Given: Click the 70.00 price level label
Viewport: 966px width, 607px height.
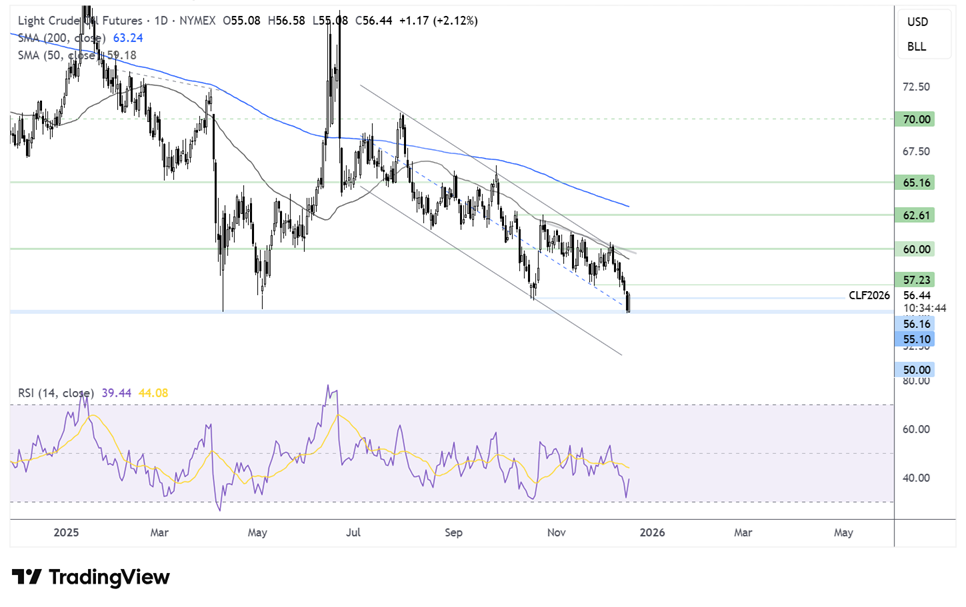Looking at the screenshot, I should point(918,119).
